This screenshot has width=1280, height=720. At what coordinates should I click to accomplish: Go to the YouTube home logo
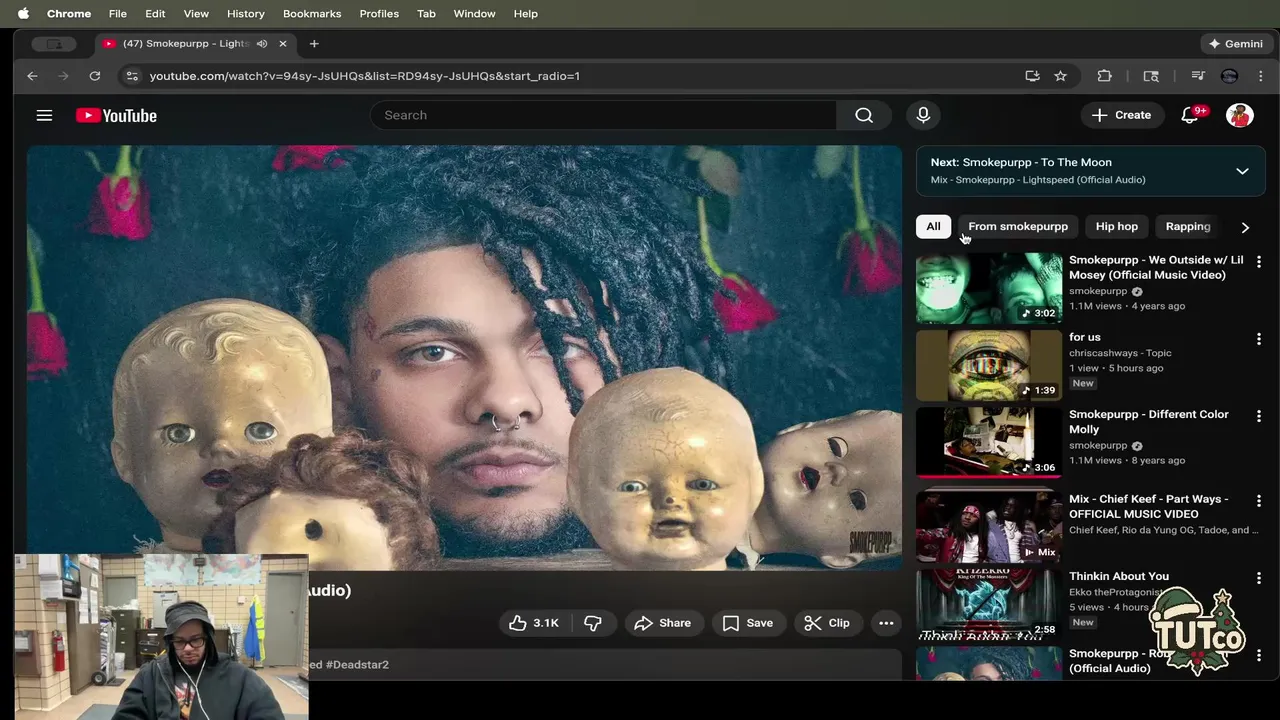click(116, 115)
